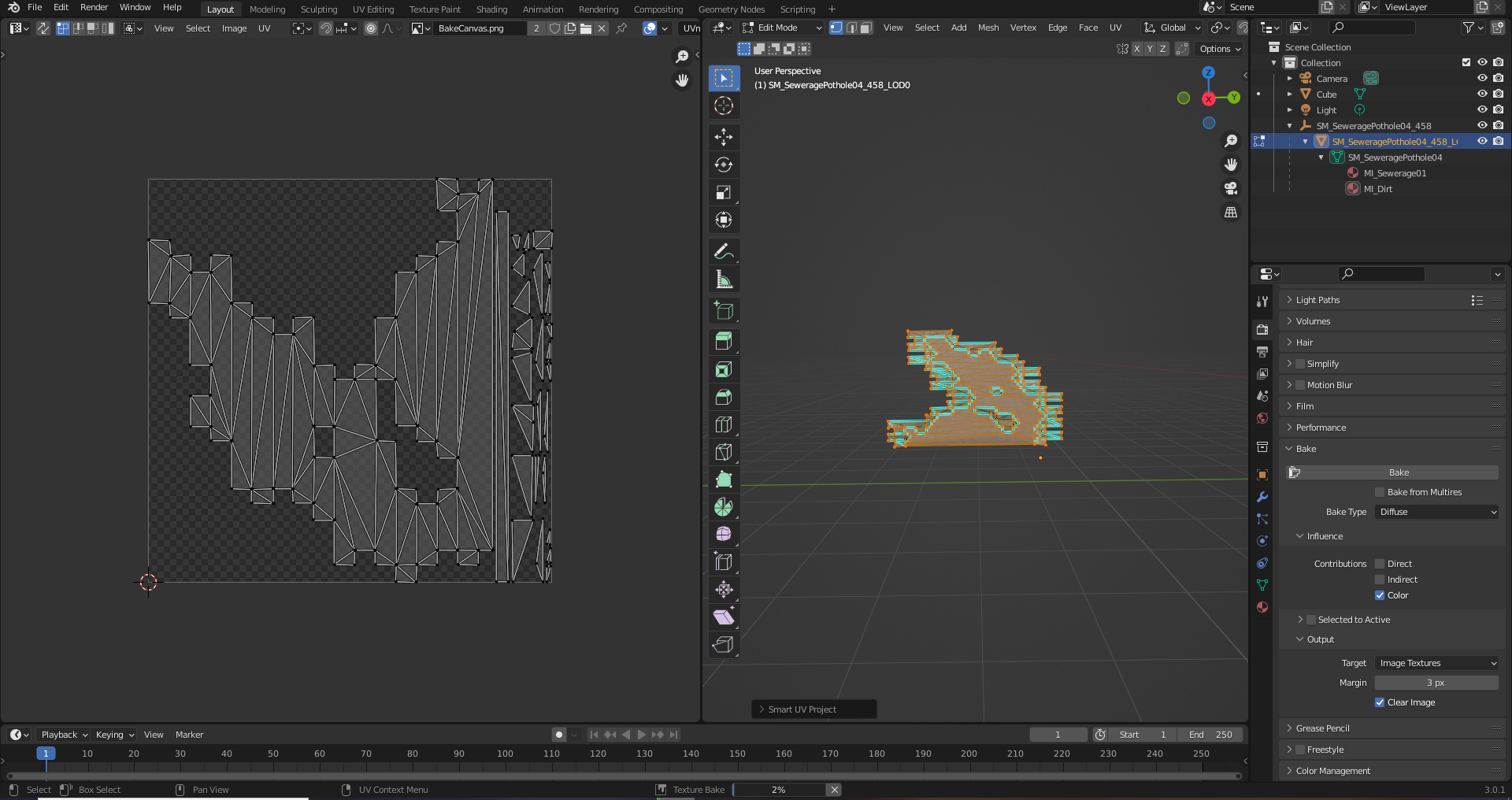Viewport: 1512px width, 800px height.
Task: Enable the Indirect contribution checkbox
Action: (x=1380, y=580)
